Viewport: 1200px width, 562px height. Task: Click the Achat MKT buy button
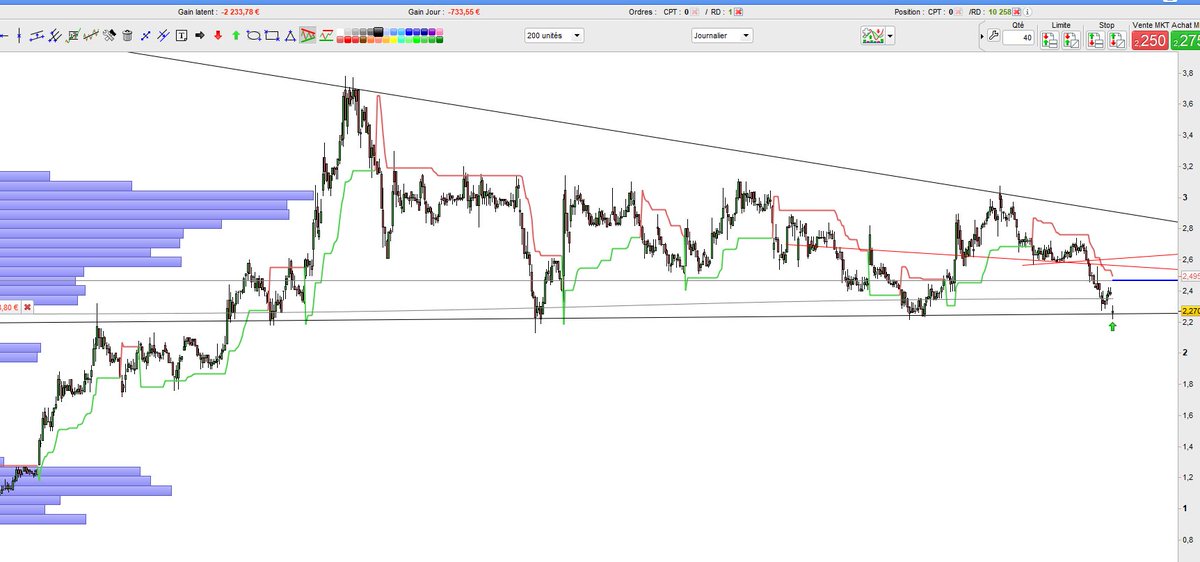1186,41
